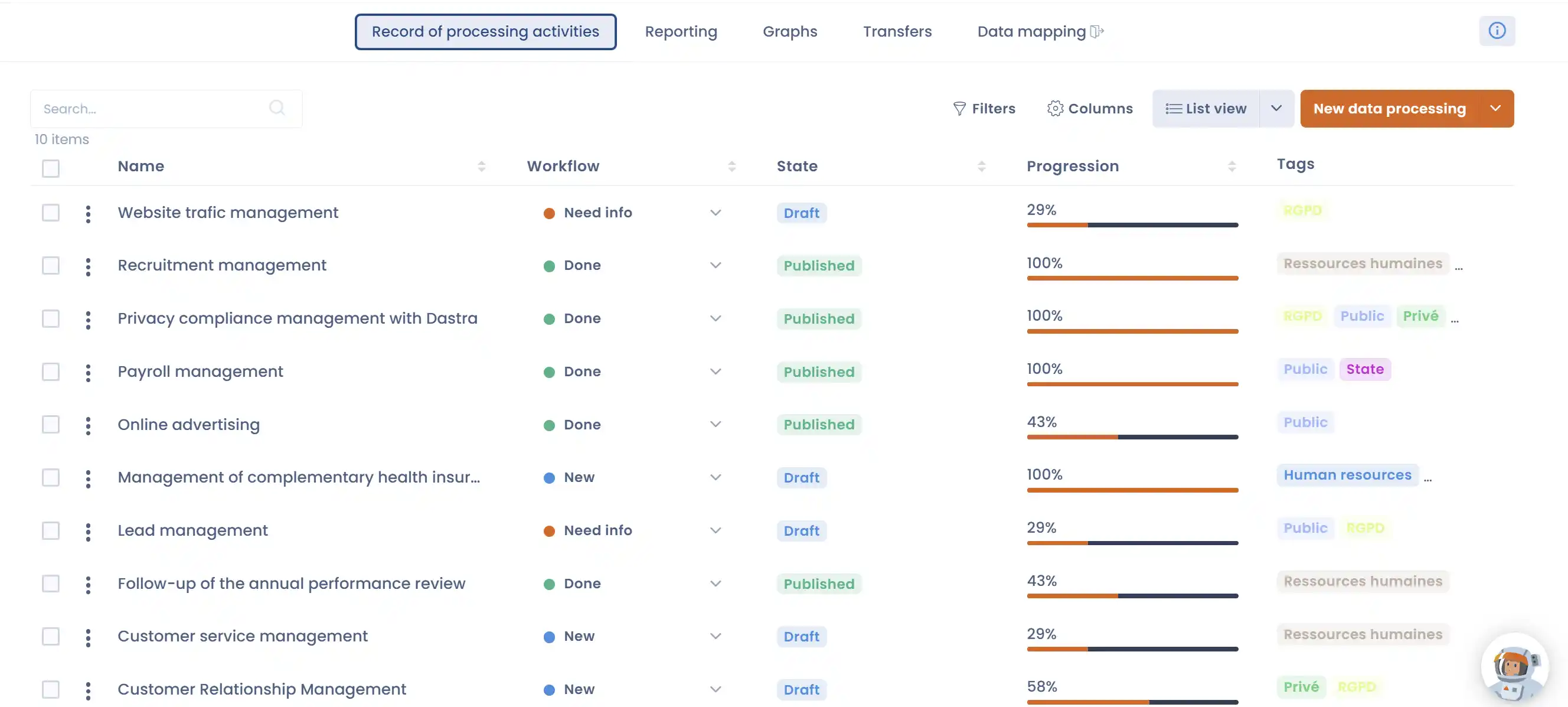Open the Columns settings gear icon
Image resolution: width=1568 pixels, height=707 pixels.
tap(1056, 109)
